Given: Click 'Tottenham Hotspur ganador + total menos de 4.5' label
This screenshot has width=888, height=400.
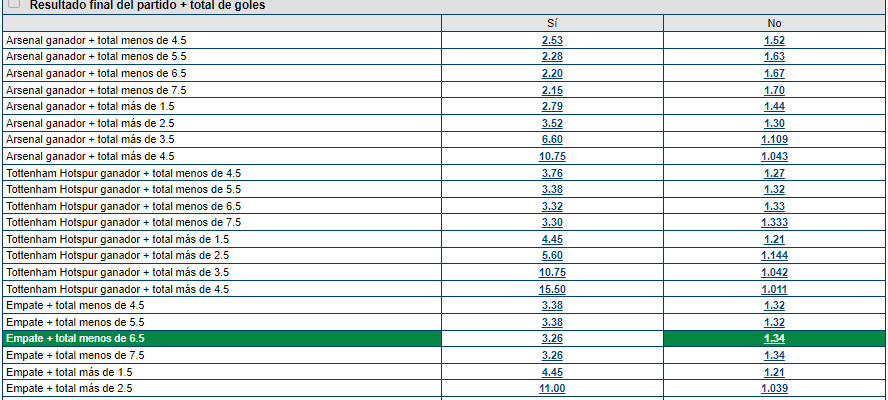Looking at the screenshot, I should pyautogui.click(x=123, y=173).
